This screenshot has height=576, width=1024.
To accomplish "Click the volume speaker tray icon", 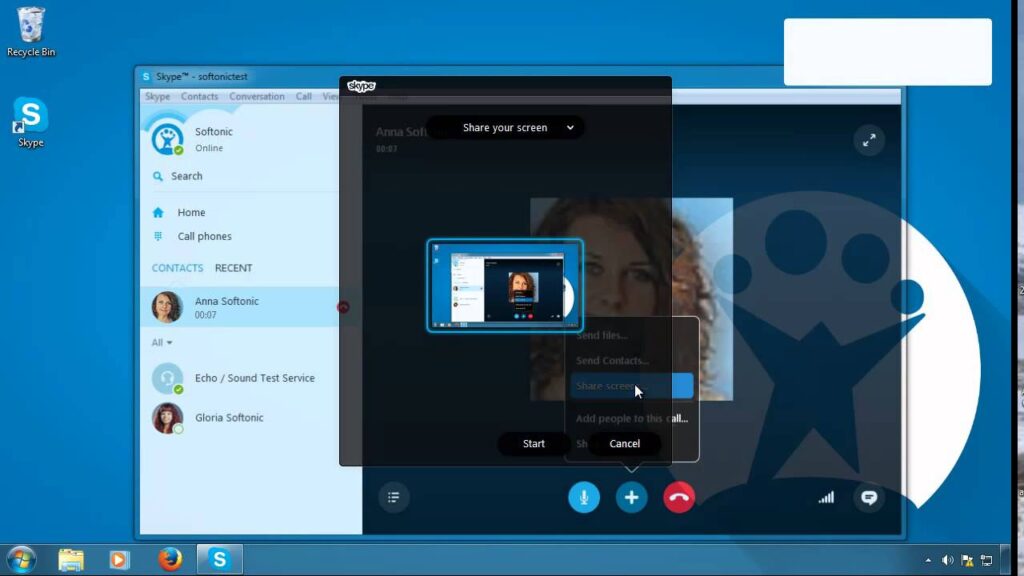I will coord(948,560).
